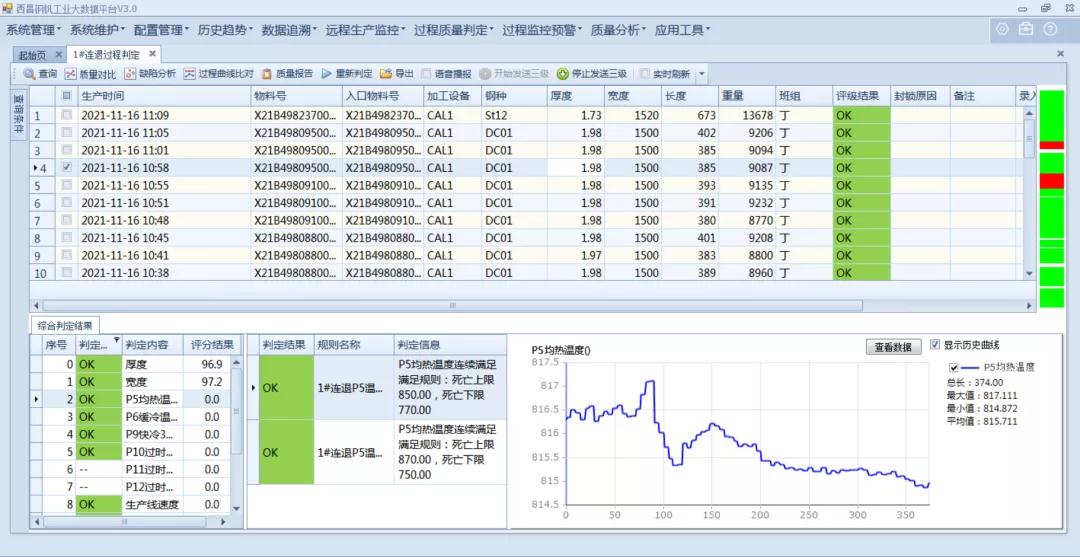Screen dimensions: 1080x557
Task: Open 过程曲线比对 curve comparison
Action: click(x=189, y=74)
